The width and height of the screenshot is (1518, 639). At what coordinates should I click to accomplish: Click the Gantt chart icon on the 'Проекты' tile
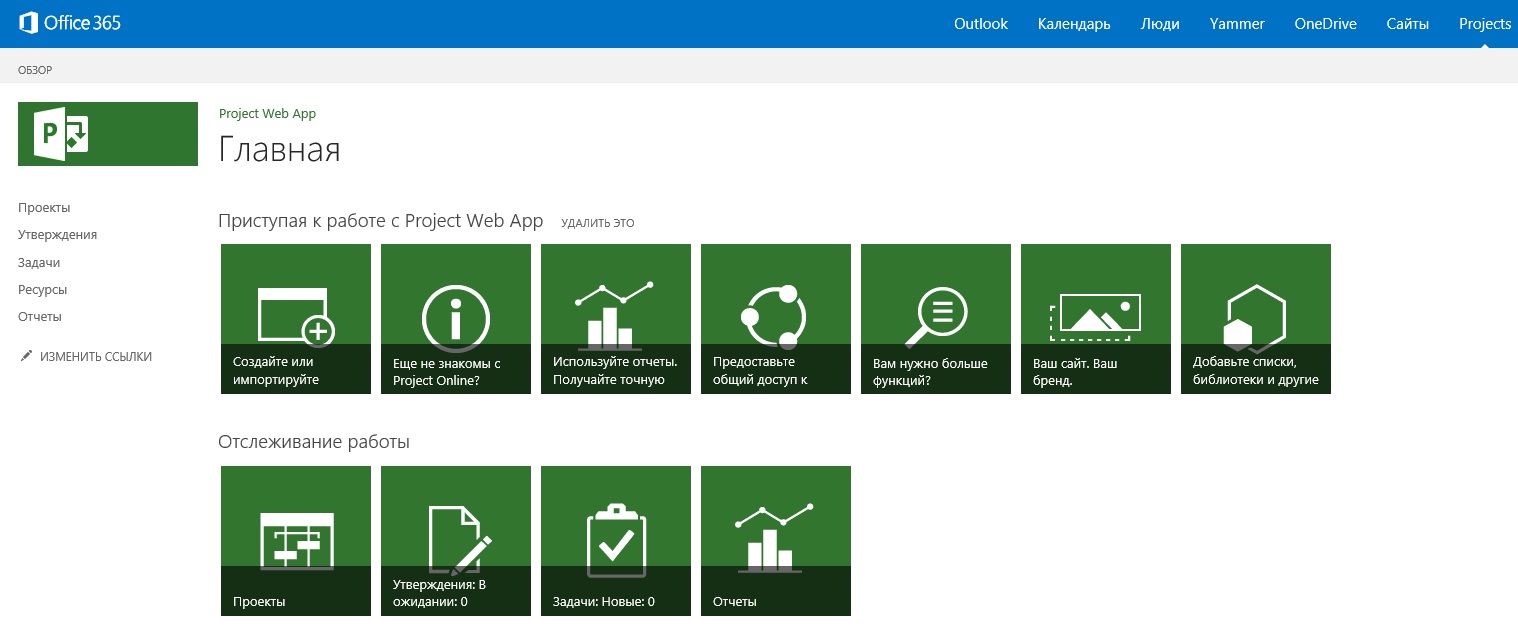pyautogui.click(x=296, y=540)
